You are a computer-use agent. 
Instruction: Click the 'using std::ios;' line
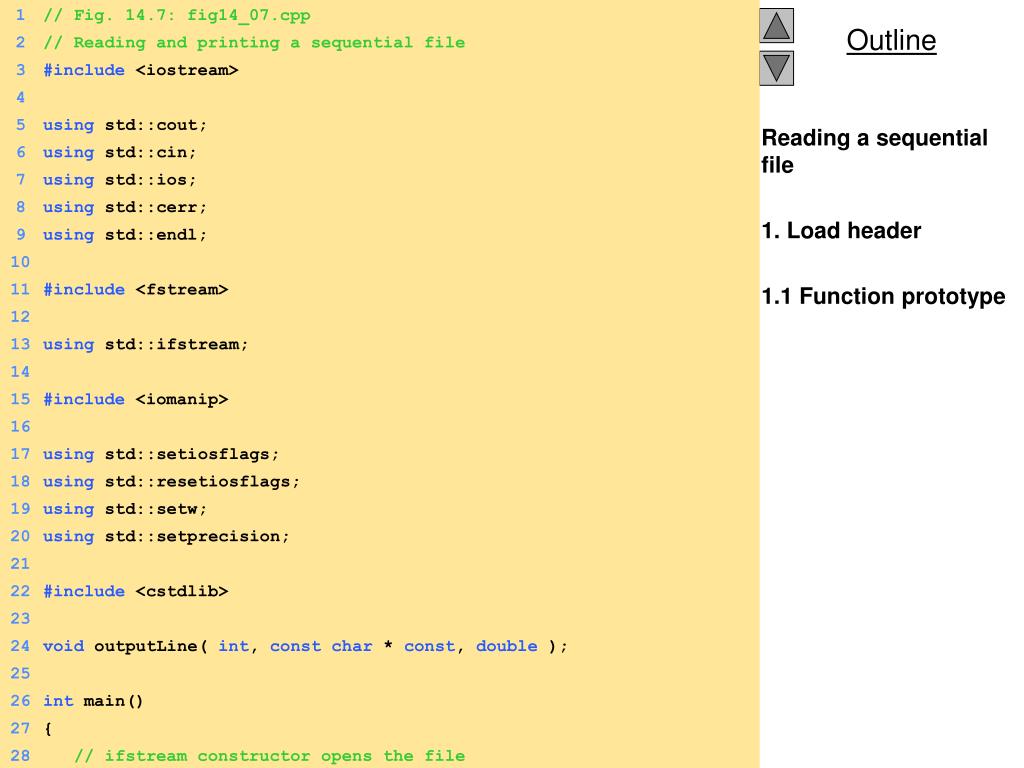click(x=120, y=180)
